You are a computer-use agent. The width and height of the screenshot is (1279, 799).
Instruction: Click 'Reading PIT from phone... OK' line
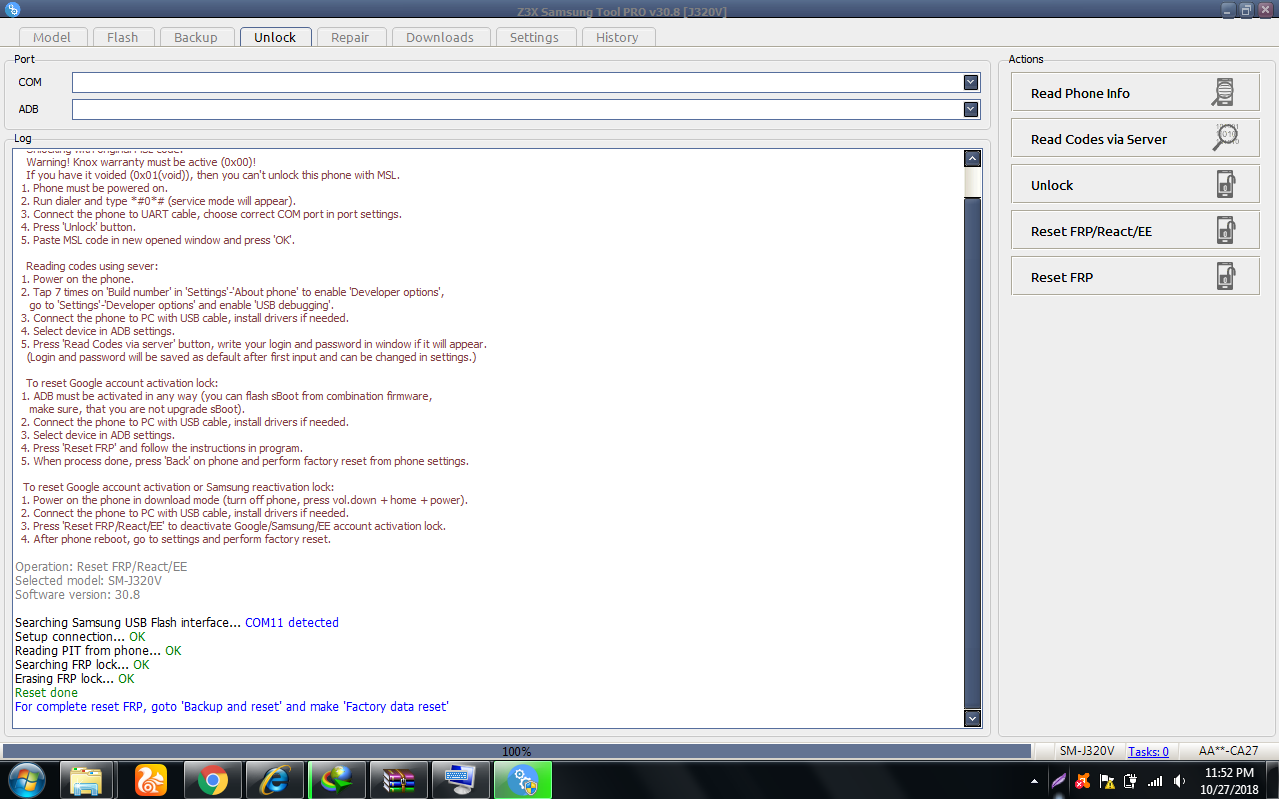pos(98,651)
